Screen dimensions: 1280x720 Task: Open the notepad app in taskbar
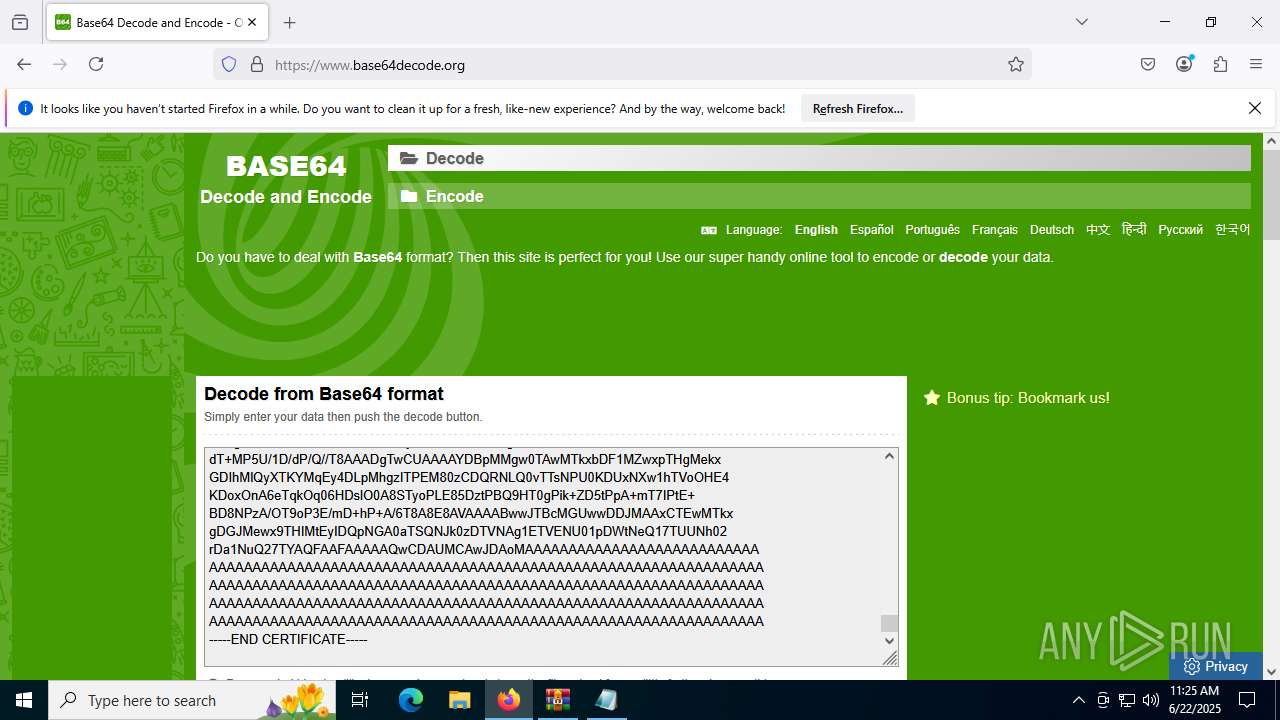tap(606, 700)
